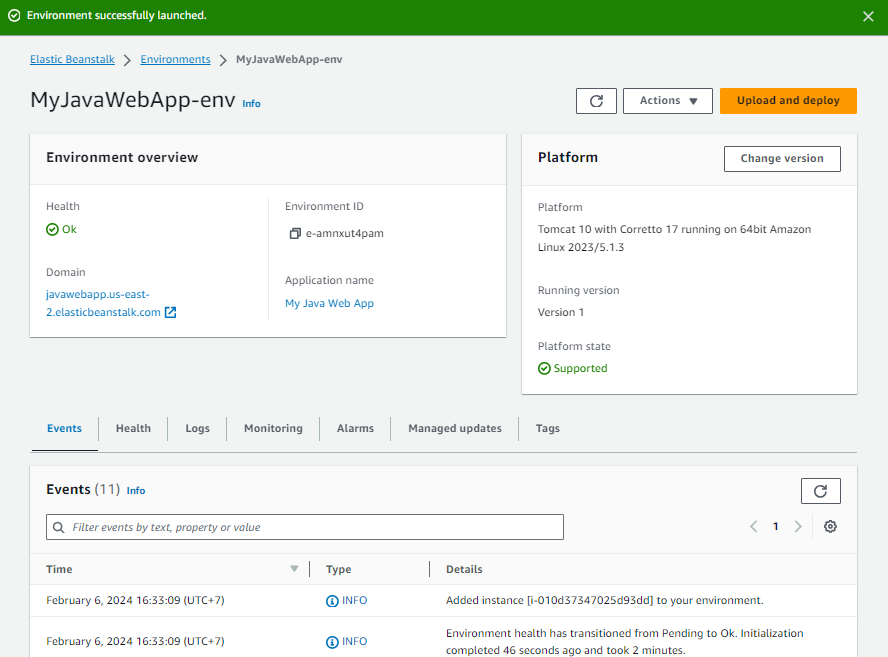
Task: Select the Events tab
Action: coord(64,428)
